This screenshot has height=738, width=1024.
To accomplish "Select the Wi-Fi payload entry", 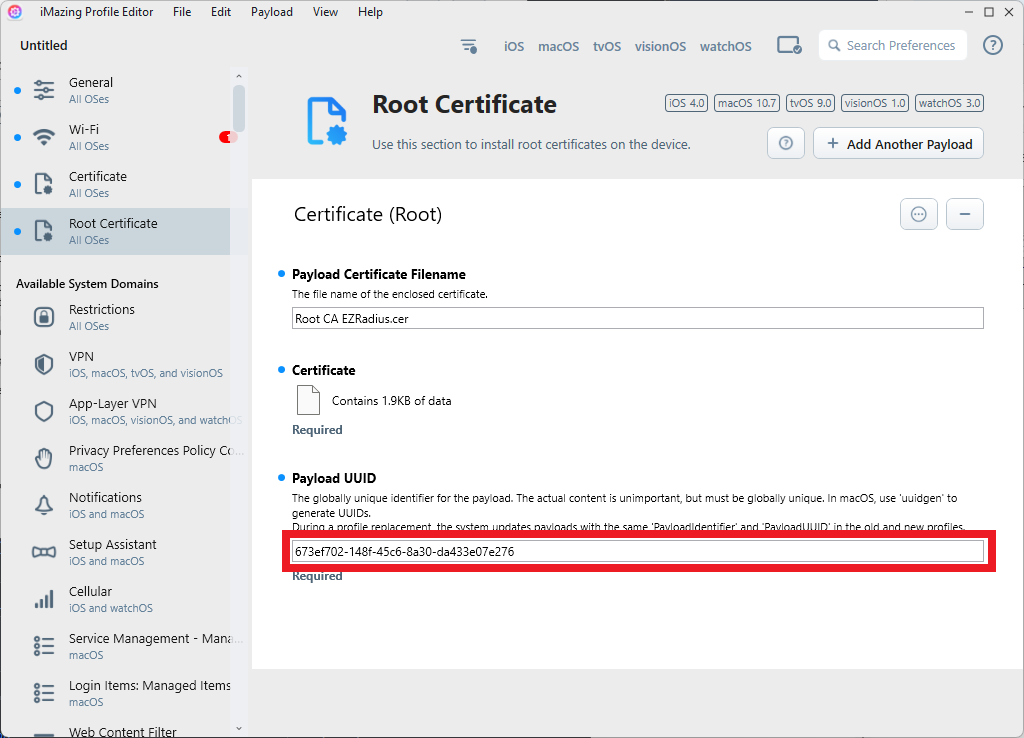I will (116, 137).
